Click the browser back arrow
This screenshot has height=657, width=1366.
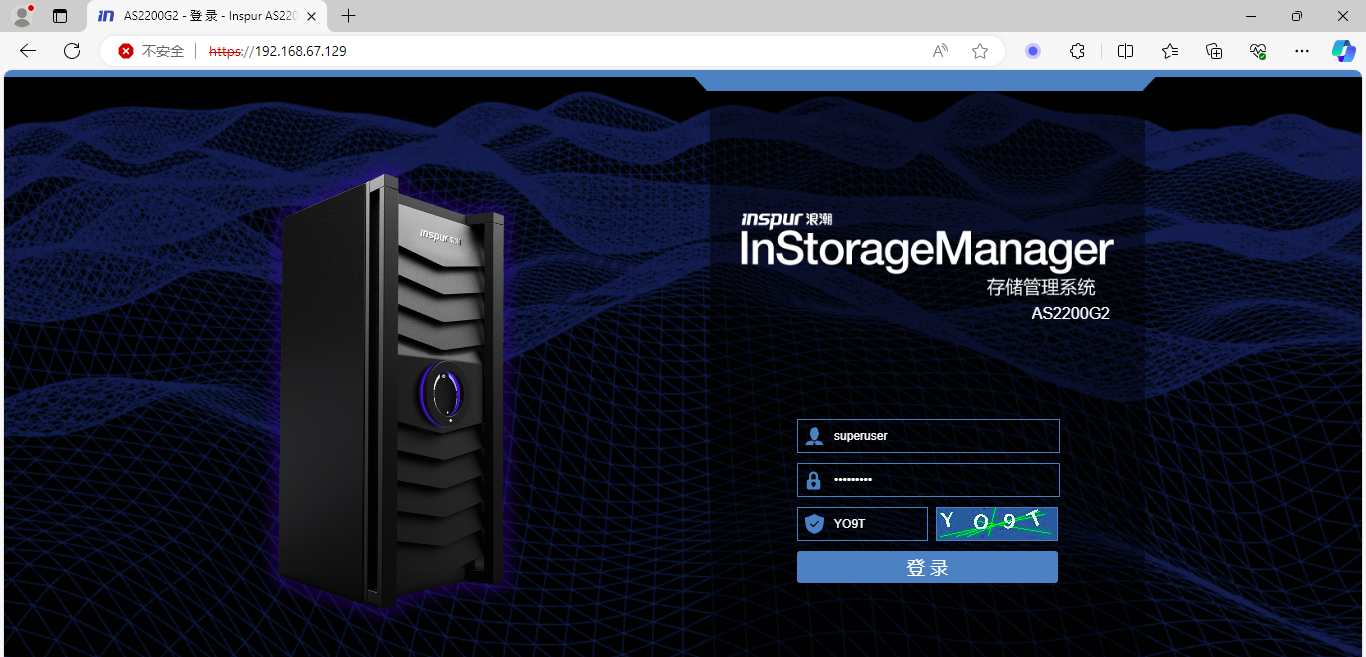28,51
